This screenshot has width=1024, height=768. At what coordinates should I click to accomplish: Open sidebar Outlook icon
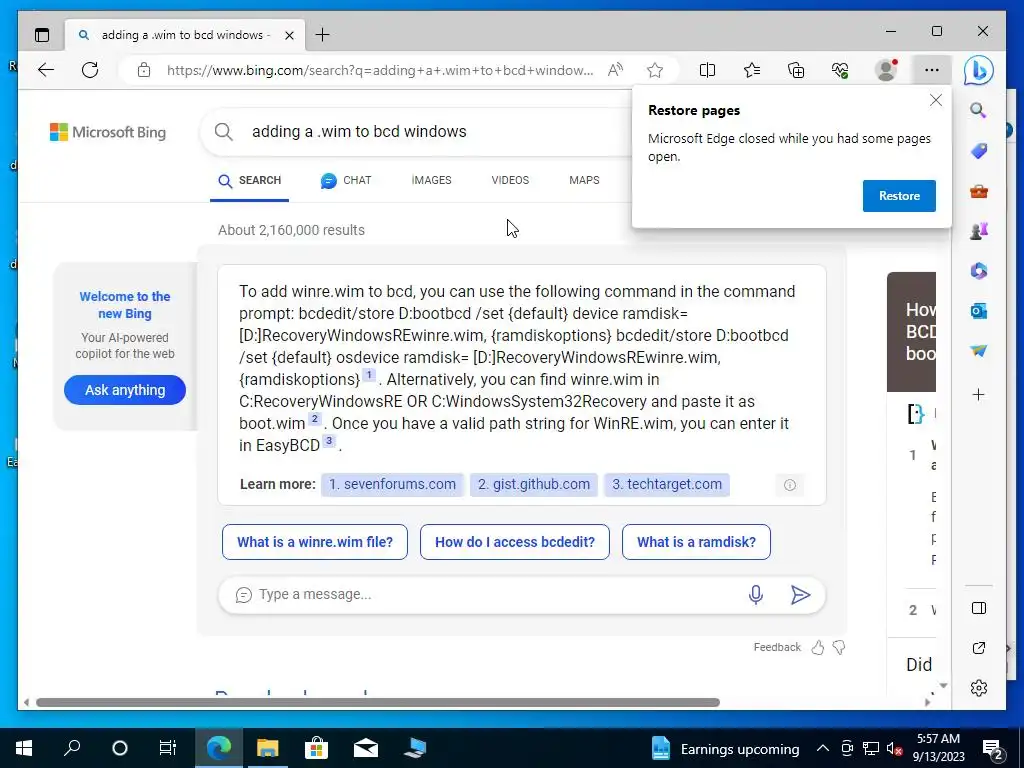coord(978,311)
